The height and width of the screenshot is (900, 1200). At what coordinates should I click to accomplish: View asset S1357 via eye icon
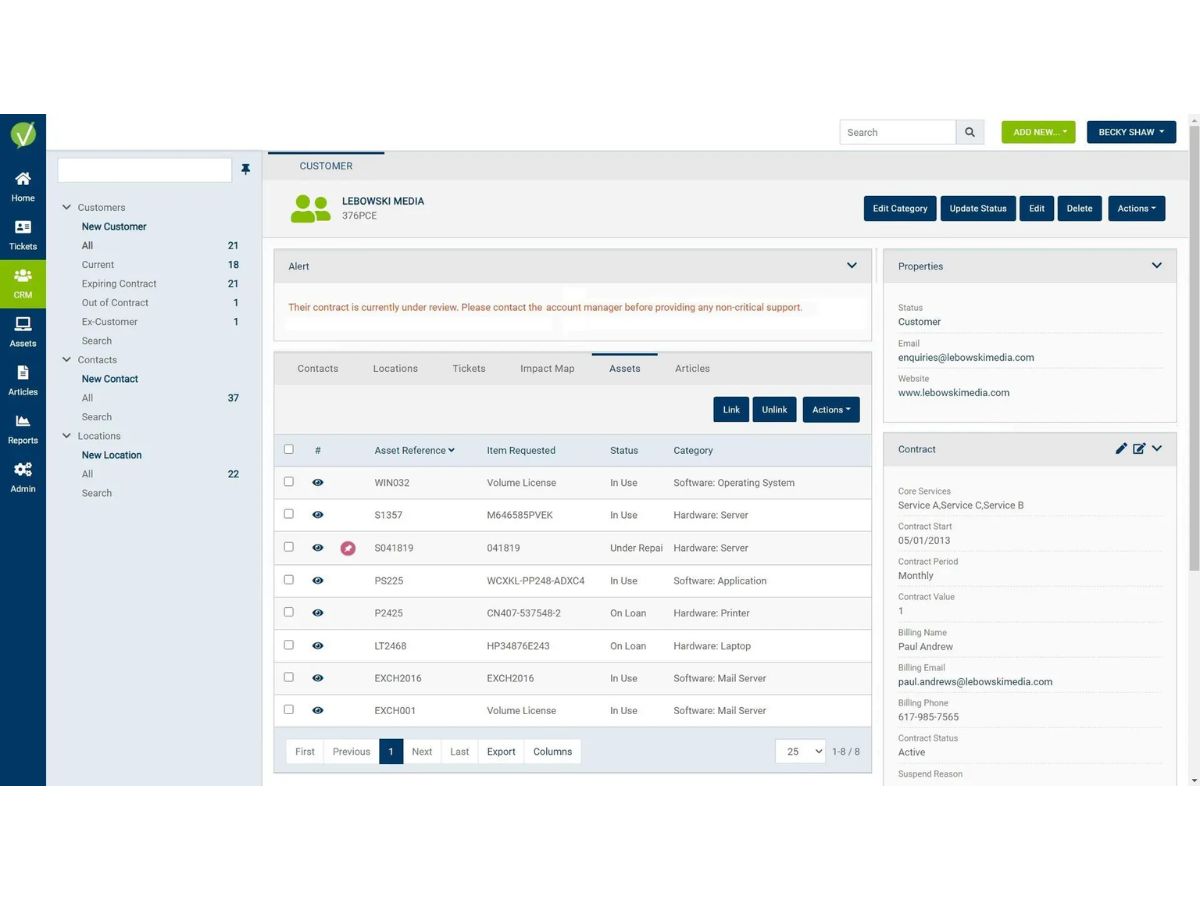(x=318, y=515)
